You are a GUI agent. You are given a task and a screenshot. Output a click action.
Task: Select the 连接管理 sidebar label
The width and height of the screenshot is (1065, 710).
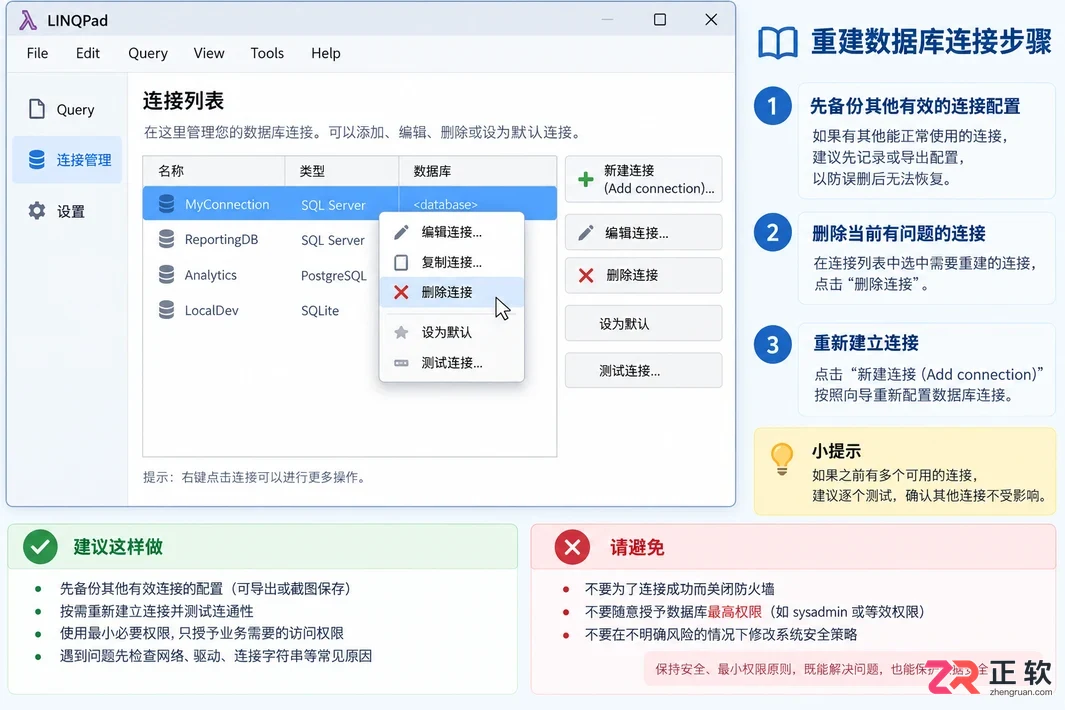[84, 160]
